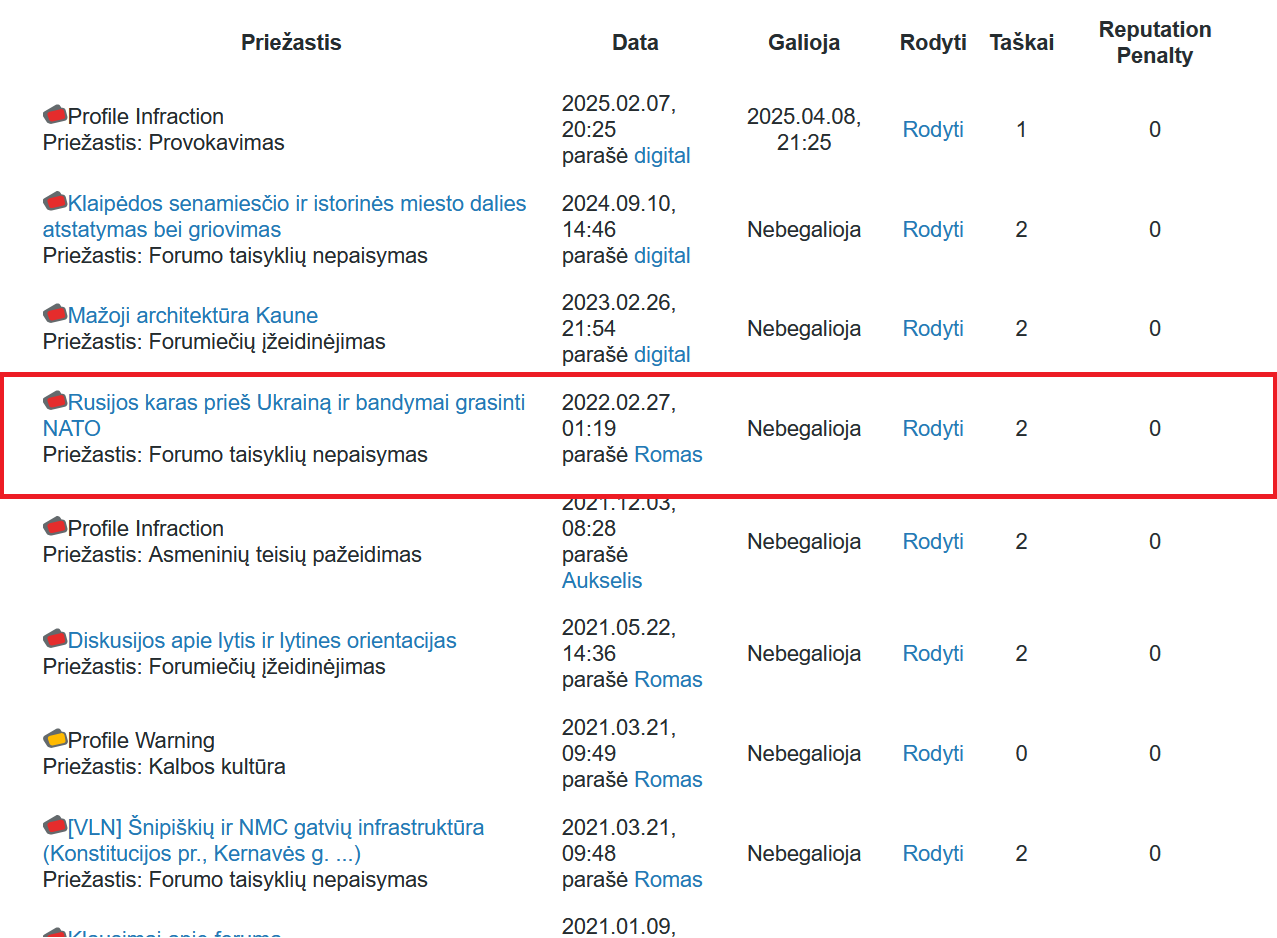Click red card icon beside [VLN] Šnipiškių thread

55,827
